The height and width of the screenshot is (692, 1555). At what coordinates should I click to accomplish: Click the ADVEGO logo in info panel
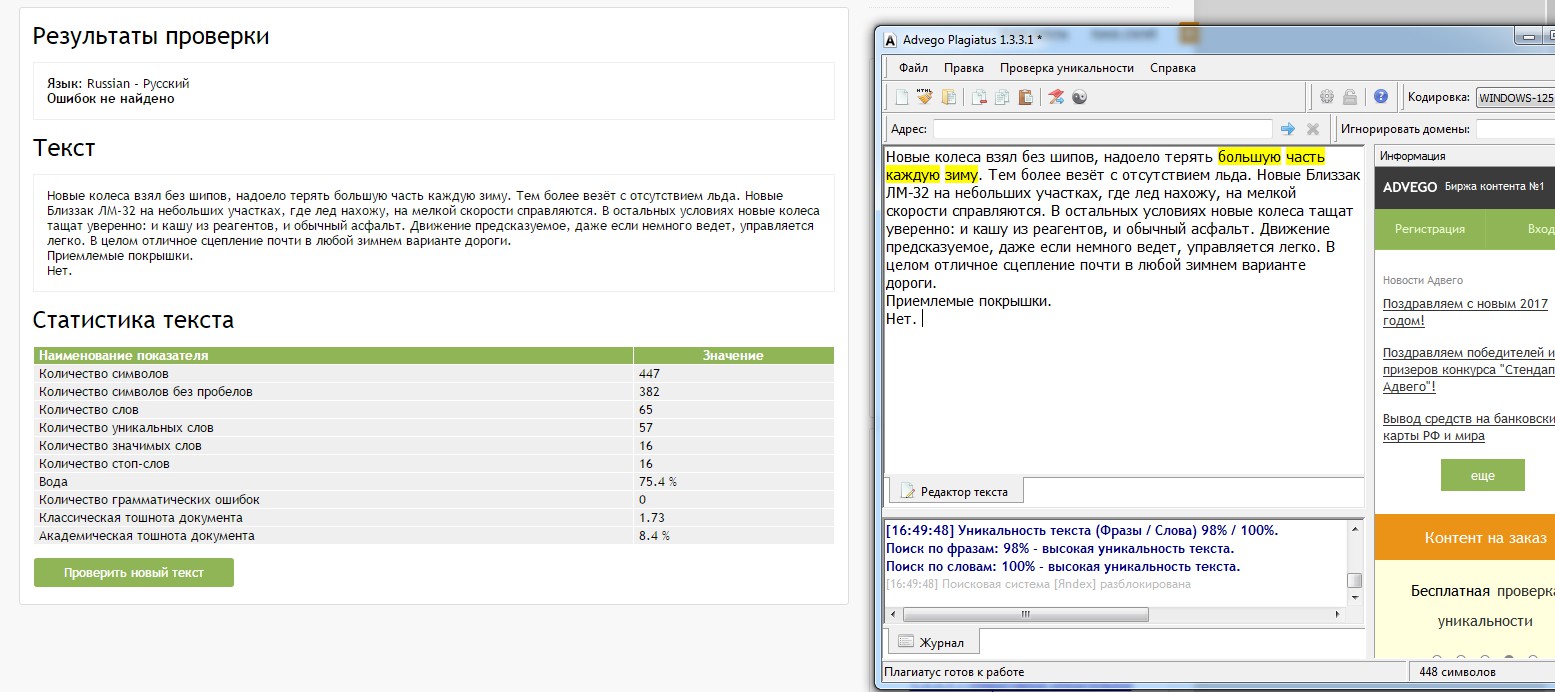point(1410,187)
